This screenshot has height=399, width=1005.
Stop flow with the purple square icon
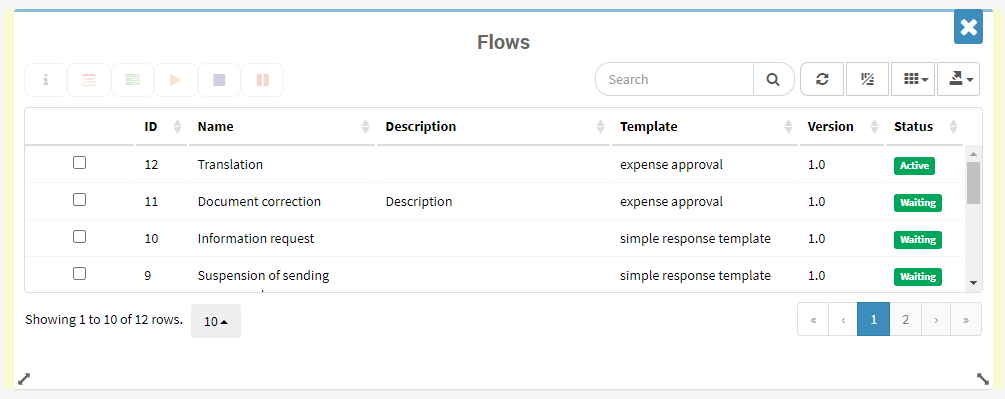tap(219, 80)
